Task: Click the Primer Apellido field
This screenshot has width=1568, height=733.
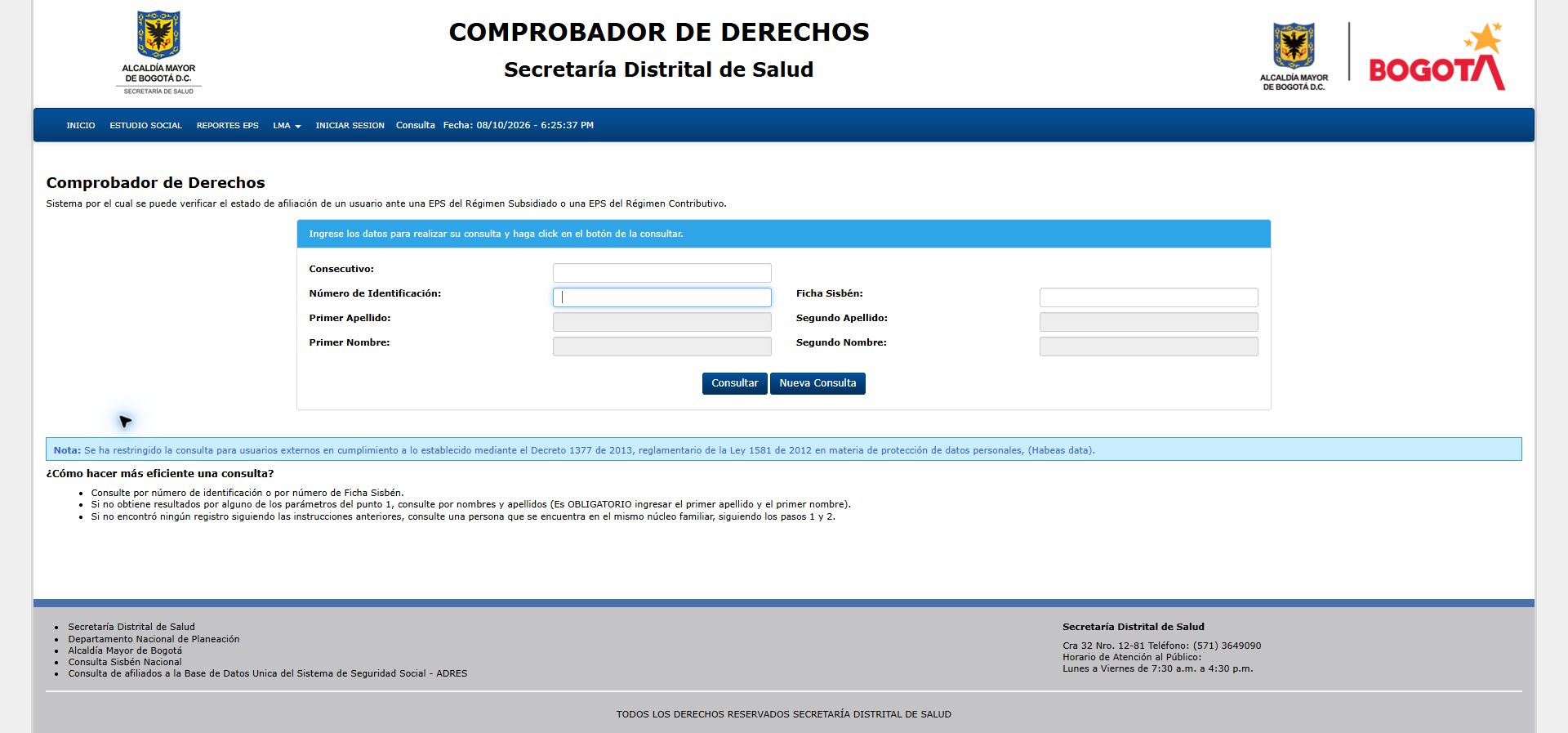Action: point(662,322)
